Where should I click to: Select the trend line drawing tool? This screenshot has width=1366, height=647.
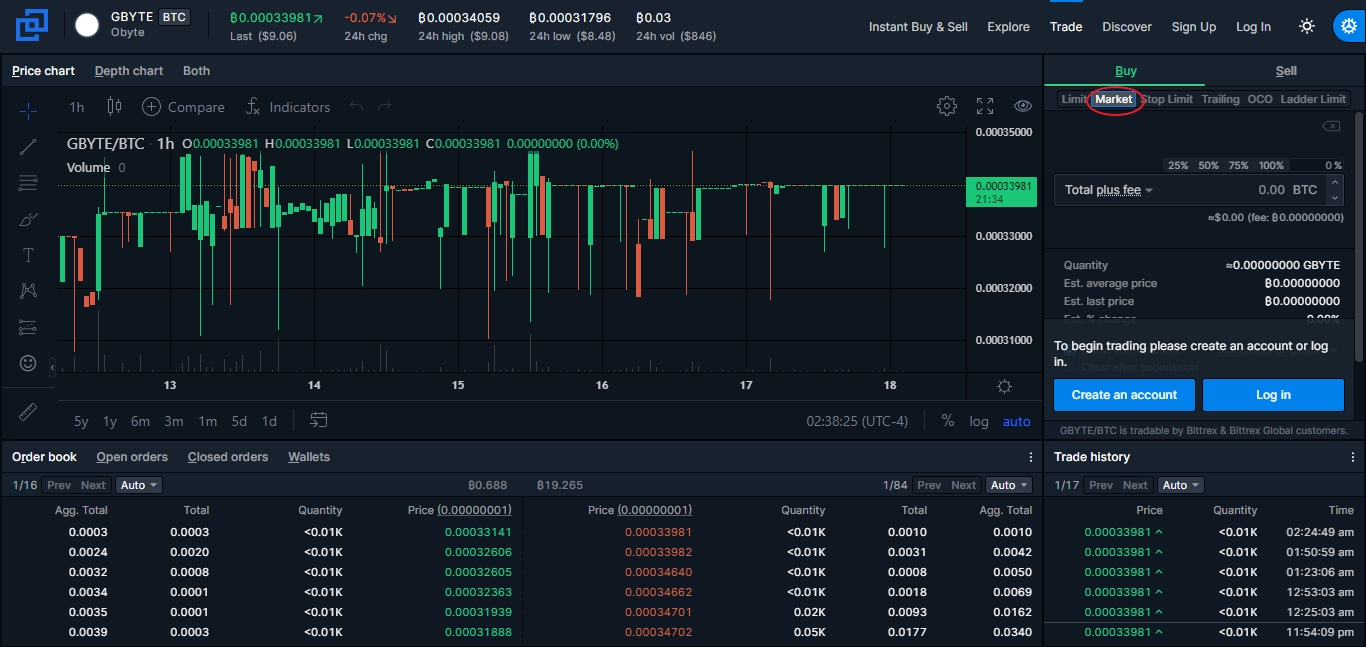pyautogui.click(x=28, y=147)
